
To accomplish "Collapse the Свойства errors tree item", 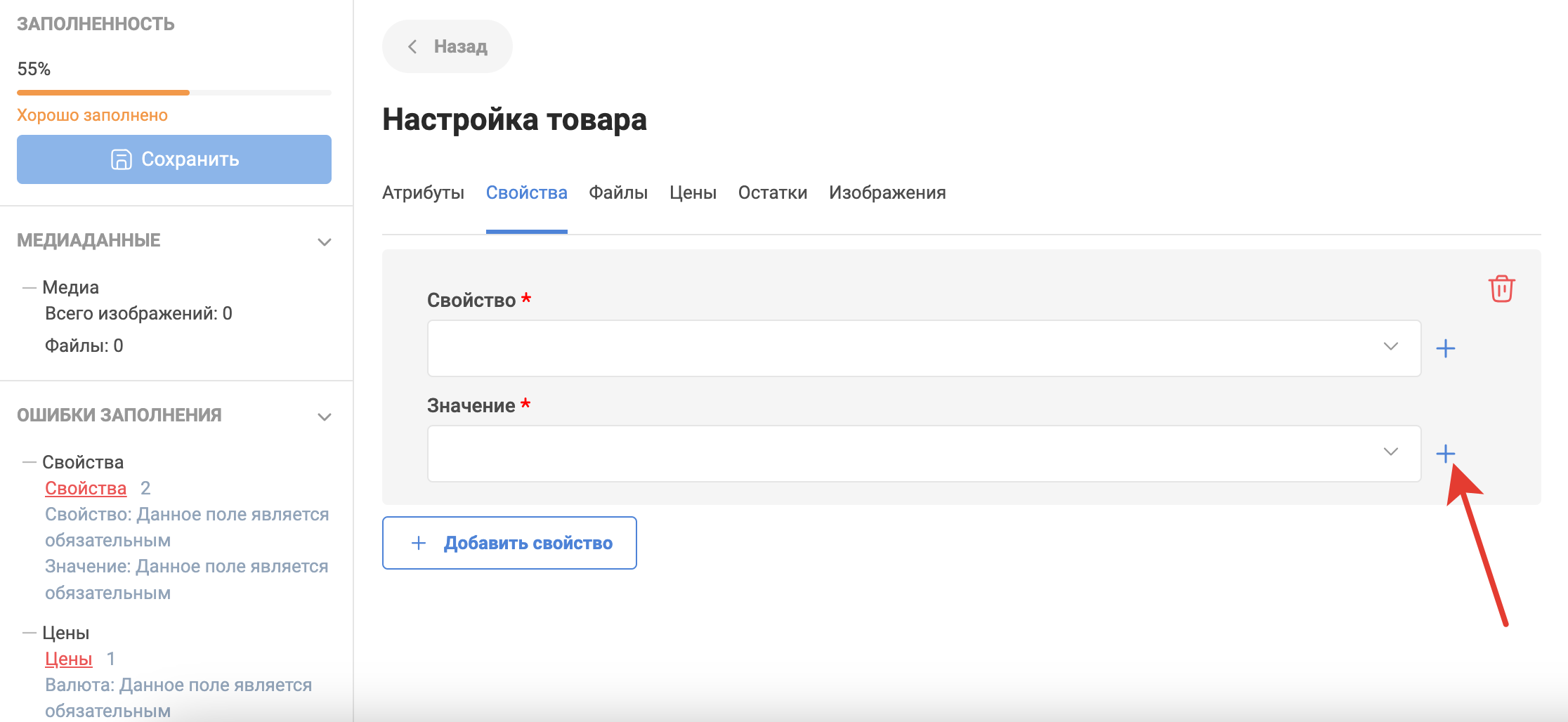I will (30, 462).
